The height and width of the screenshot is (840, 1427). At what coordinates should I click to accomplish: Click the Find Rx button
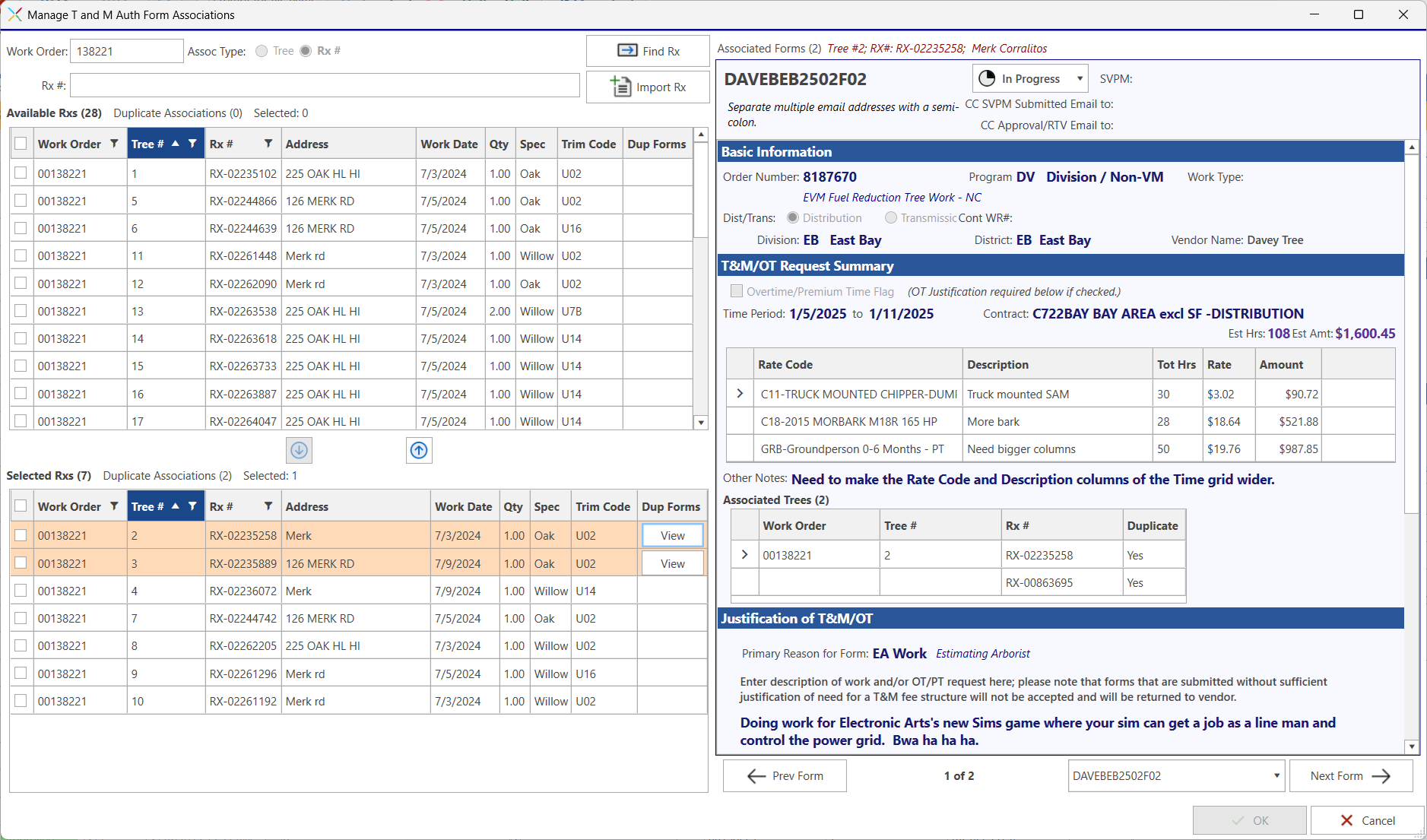[648, 51]
